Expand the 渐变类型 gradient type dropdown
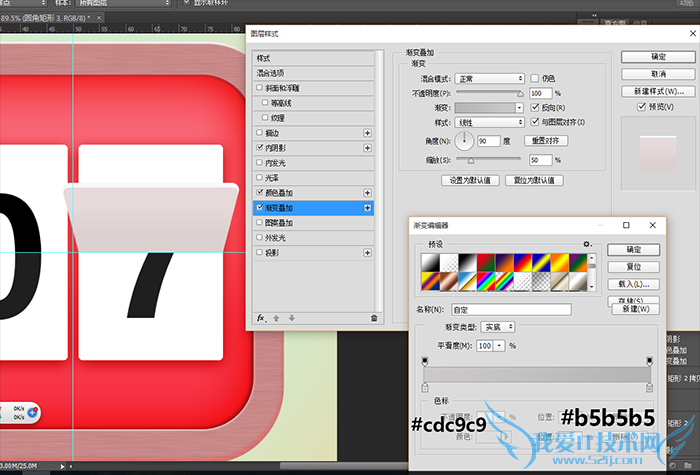700x475 pixels. click(x=497, y=327)
